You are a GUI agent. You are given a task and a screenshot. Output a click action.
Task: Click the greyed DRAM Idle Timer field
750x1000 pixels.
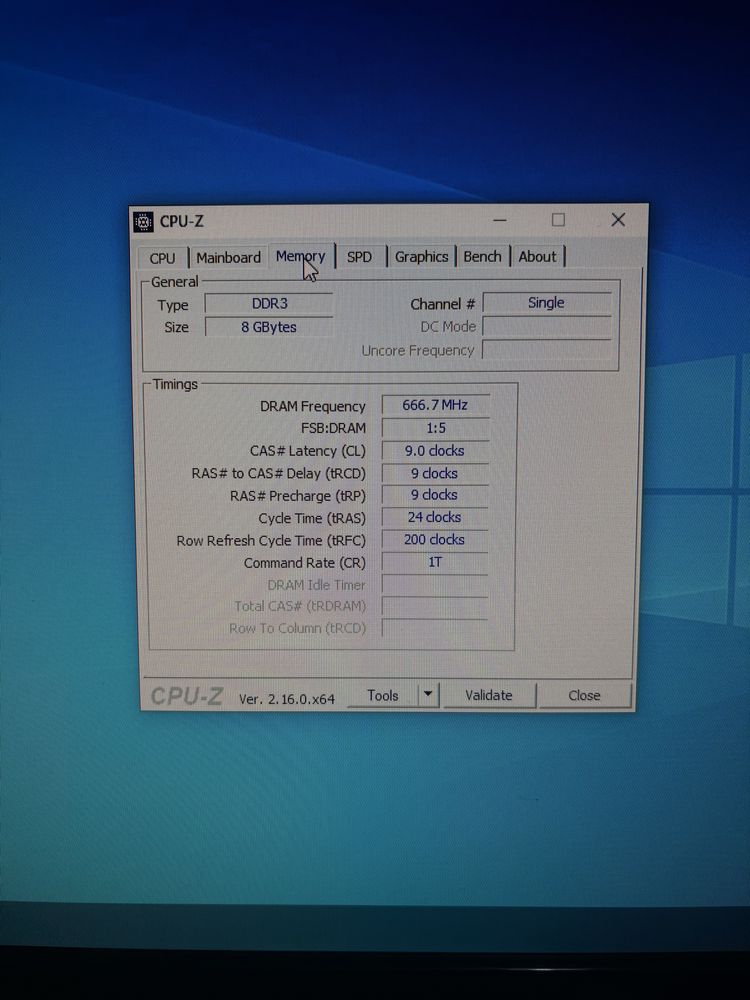pyautogui.click(x=435, y=585)
